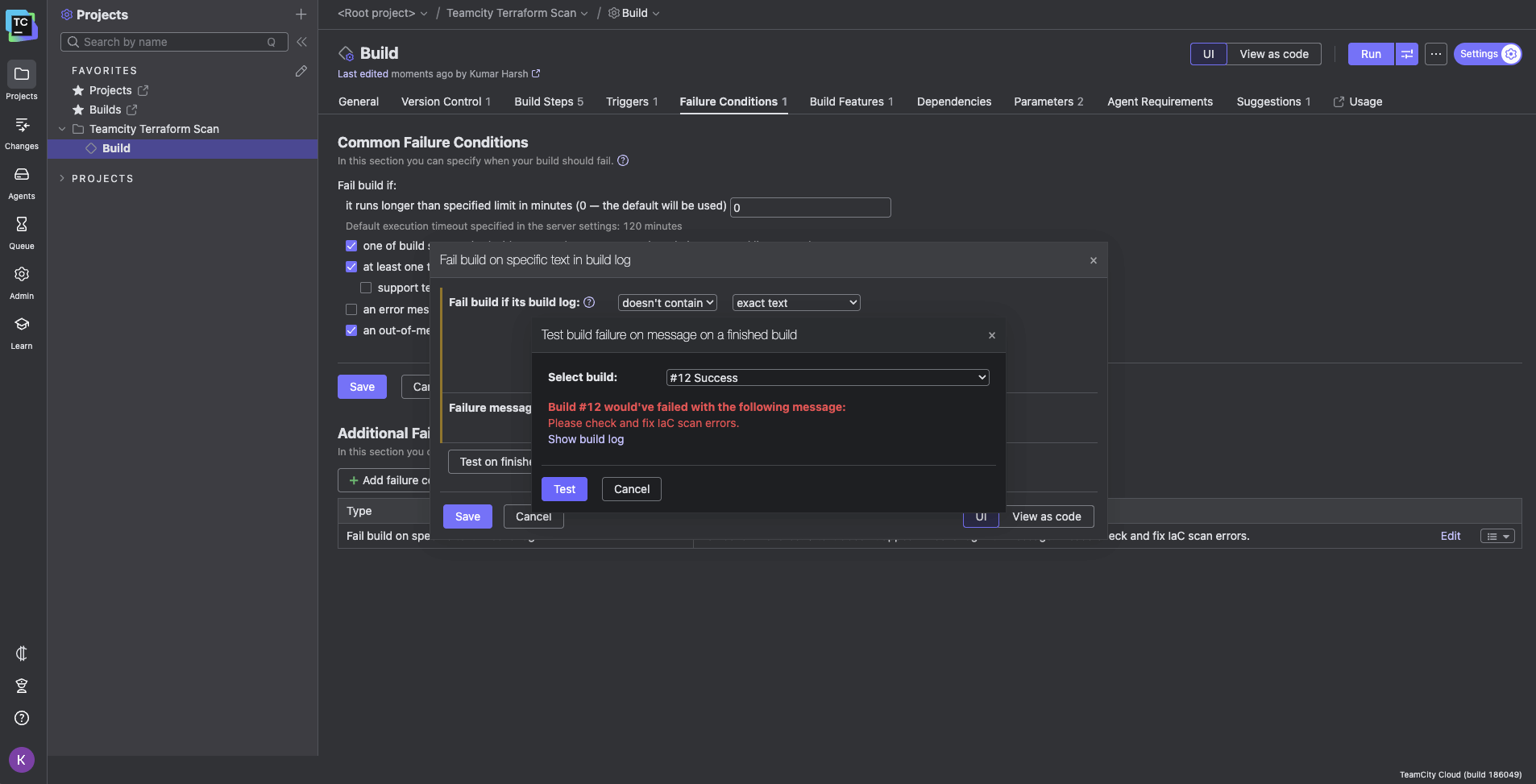Switch to the Agent Requirements tab

(x=1160, y=102)
